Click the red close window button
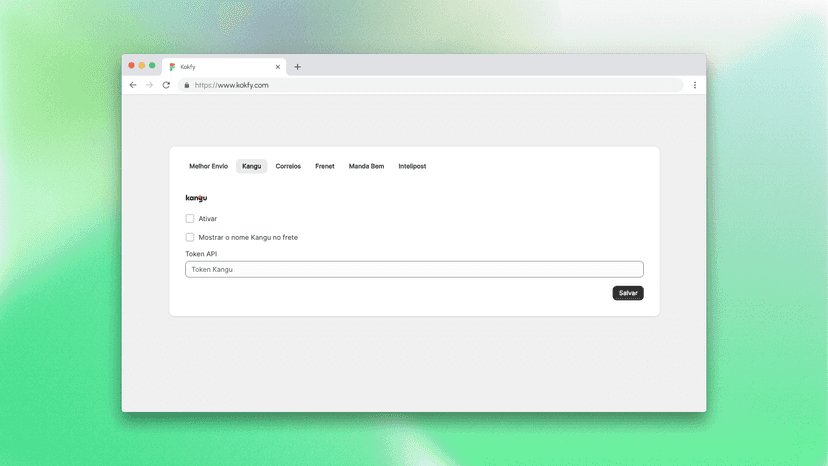828x466 pixels. 131,66
